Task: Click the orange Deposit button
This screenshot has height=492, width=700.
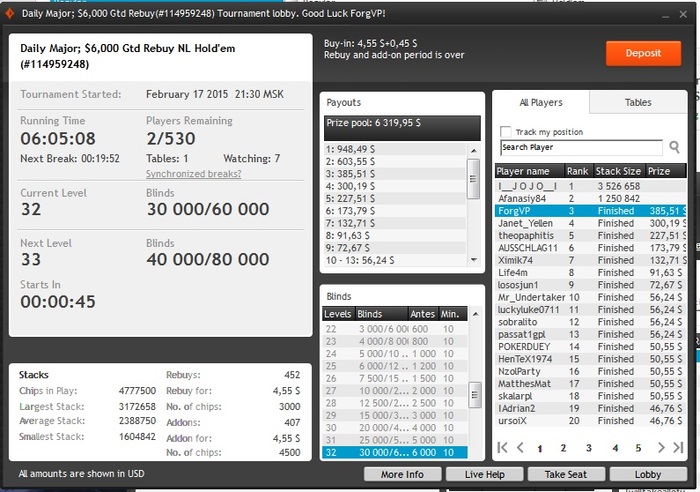Action: [x=643, y=54]
